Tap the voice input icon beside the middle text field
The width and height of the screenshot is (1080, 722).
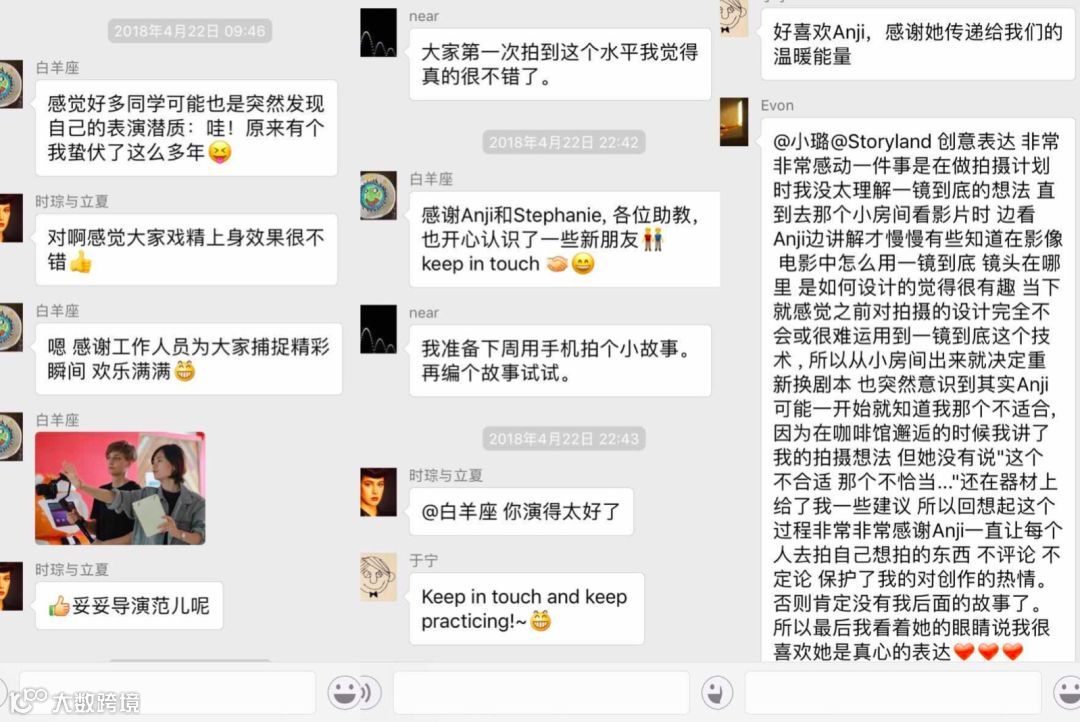coord(368,692)
